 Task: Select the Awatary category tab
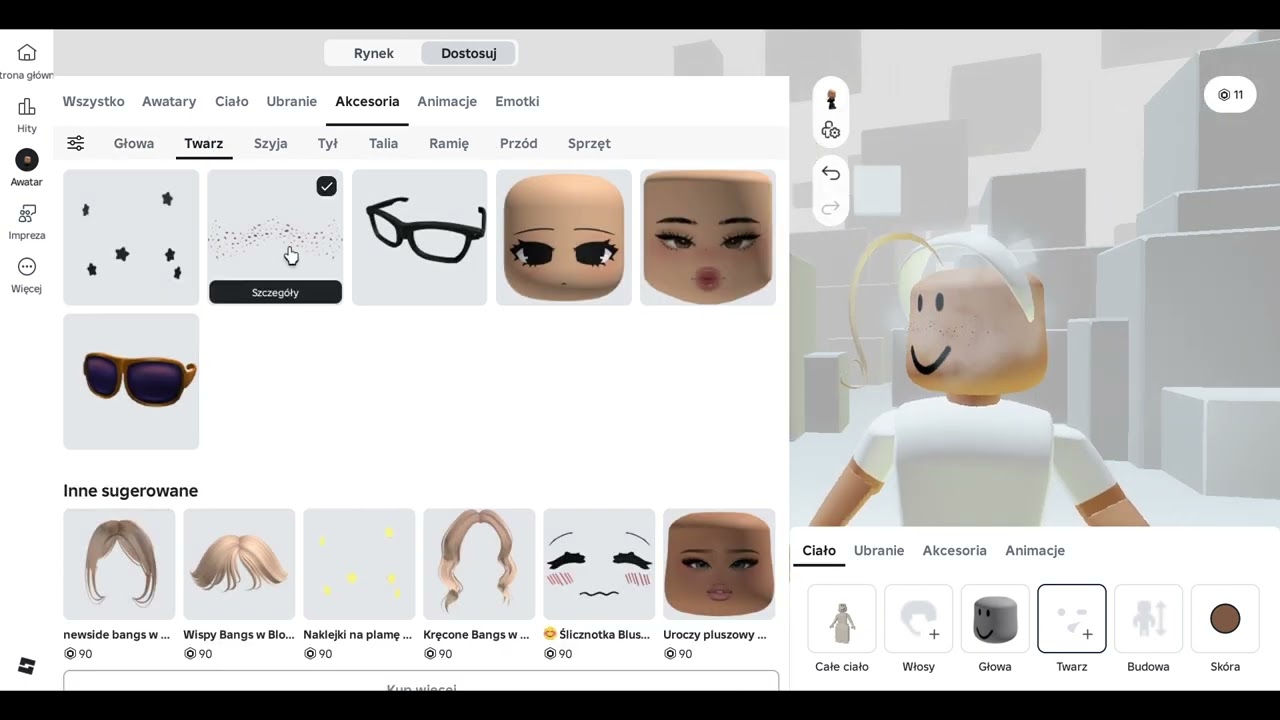coord(169,101)
